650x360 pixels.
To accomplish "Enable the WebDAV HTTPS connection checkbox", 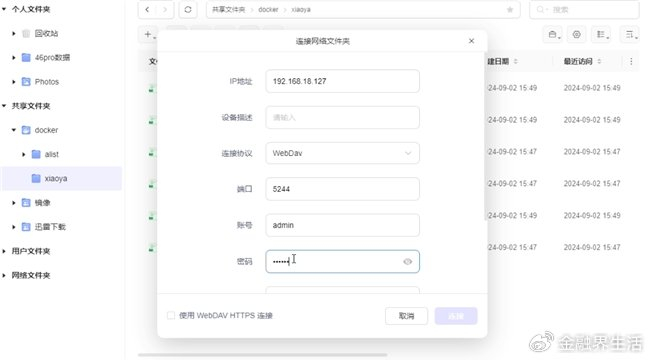I will (x=171, y=316).
